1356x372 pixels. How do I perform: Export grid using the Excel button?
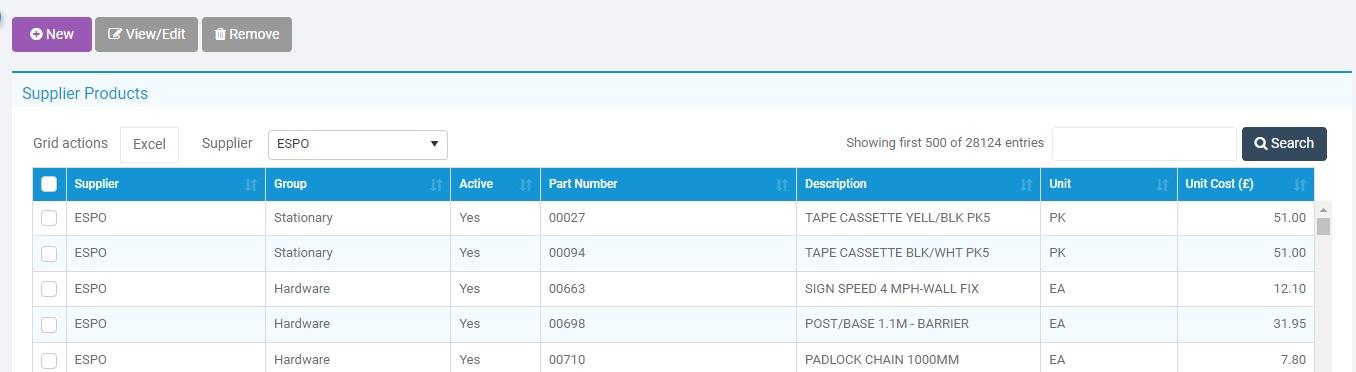click(149, 144)
